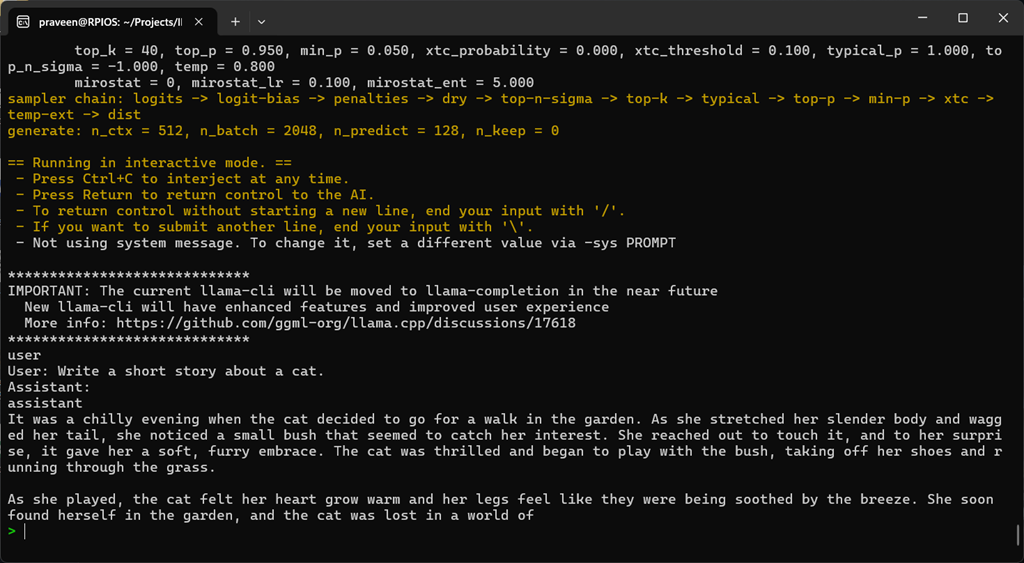Viewport: 1024px width, 563px height.
Task: Close the terminal window
Action: 1001,18
